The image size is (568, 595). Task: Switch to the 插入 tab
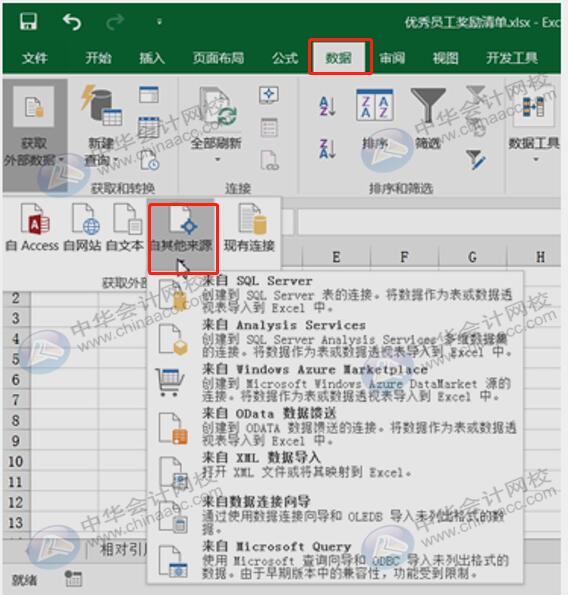pyautogui.click(x=152, y=58)
